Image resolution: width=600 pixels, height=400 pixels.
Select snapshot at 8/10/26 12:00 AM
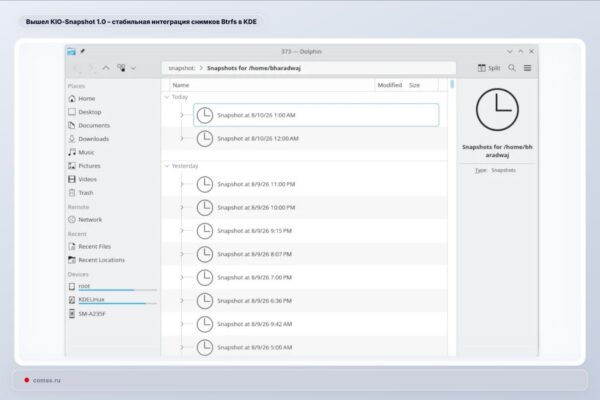click(x=316, y=139)
